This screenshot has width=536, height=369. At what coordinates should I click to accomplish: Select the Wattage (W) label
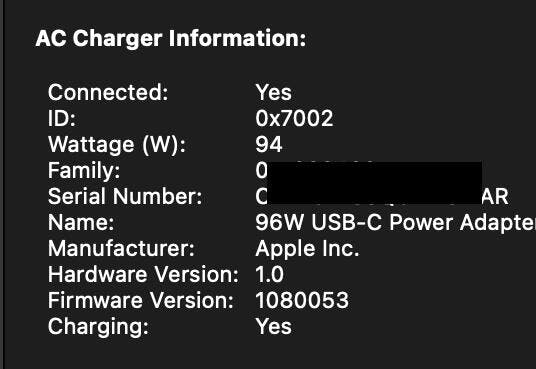click(117, 145)
